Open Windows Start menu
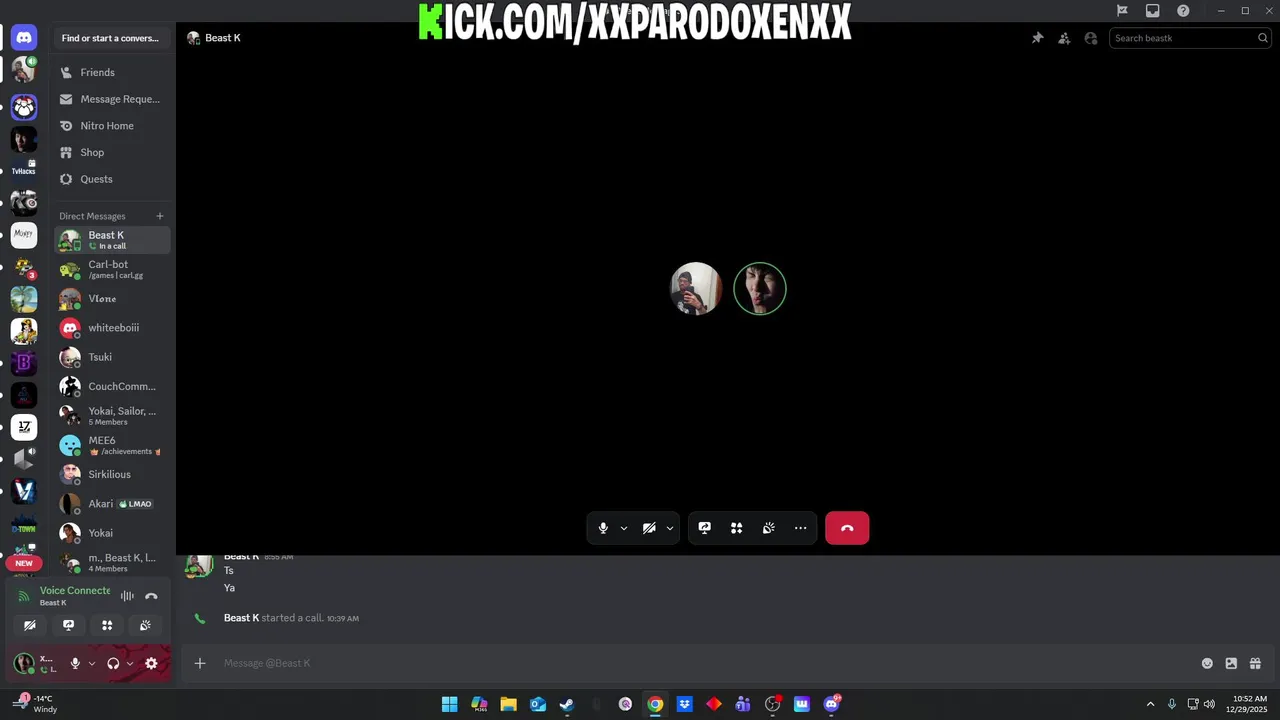This screenshot has height=720, width=1280. pos(449,704)
